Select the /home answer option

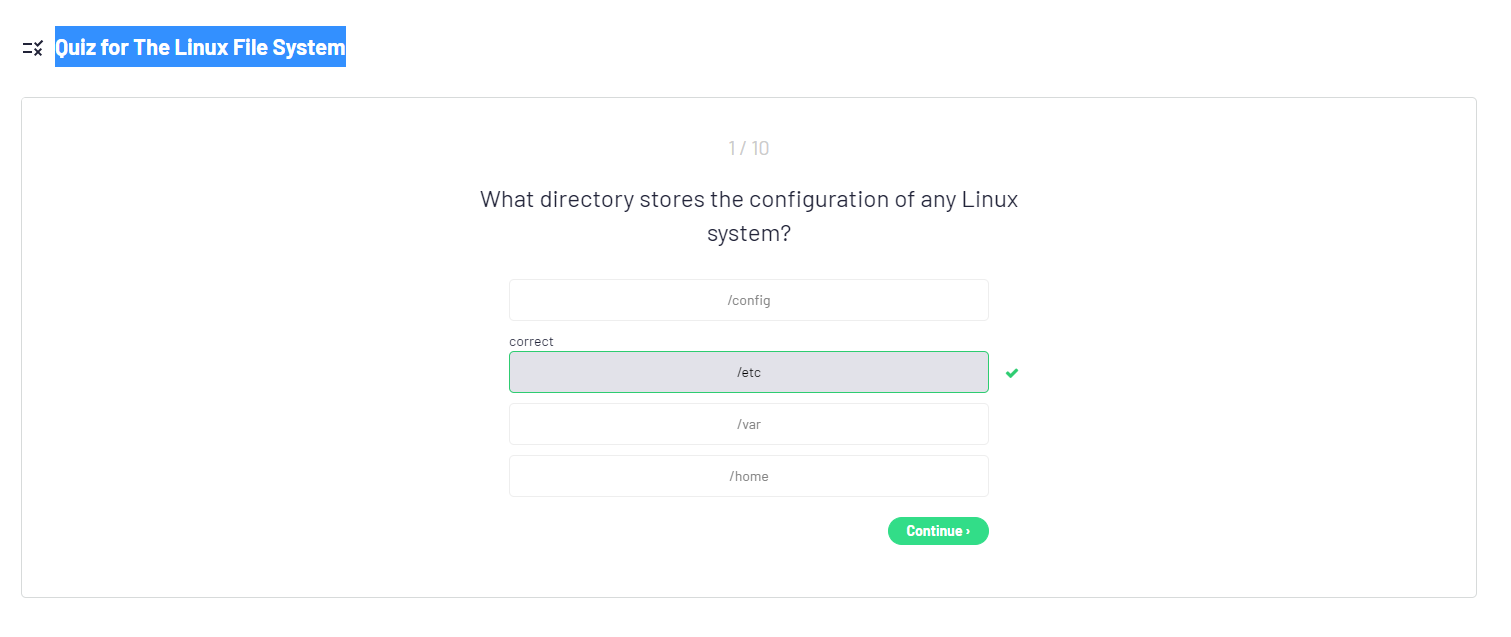[x=748, y=476]
